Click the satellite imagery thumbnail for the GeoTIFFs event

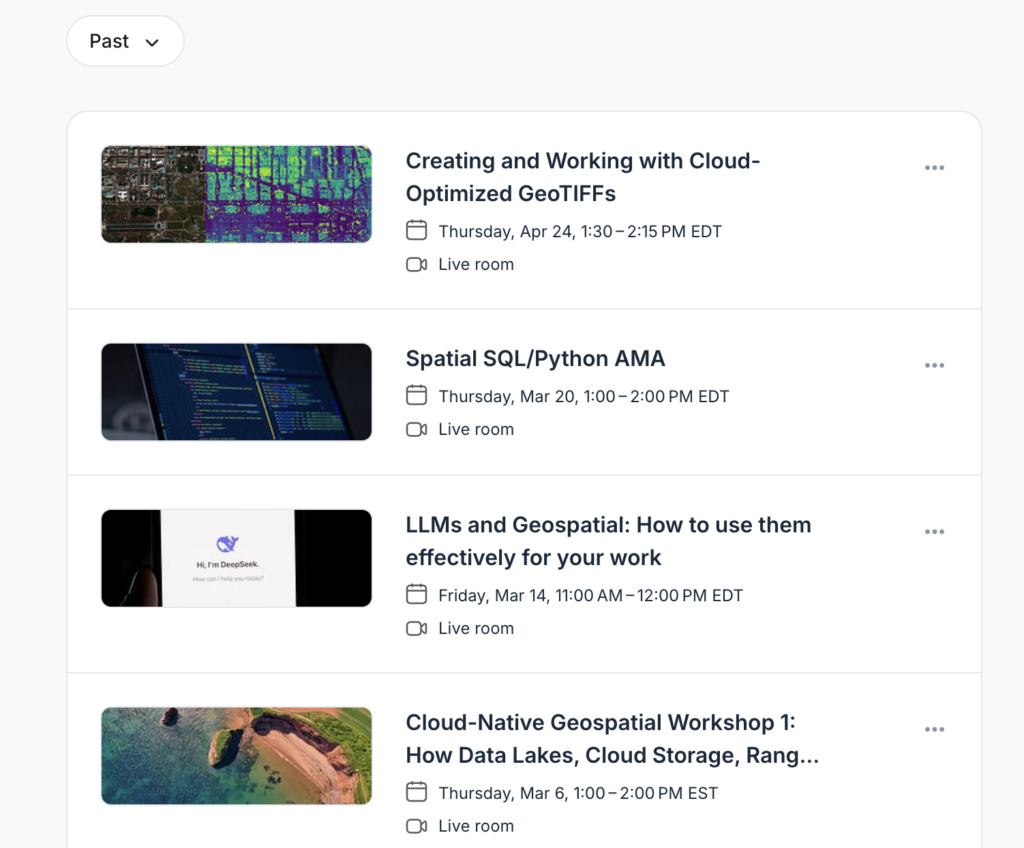click(x=236, y=194)
